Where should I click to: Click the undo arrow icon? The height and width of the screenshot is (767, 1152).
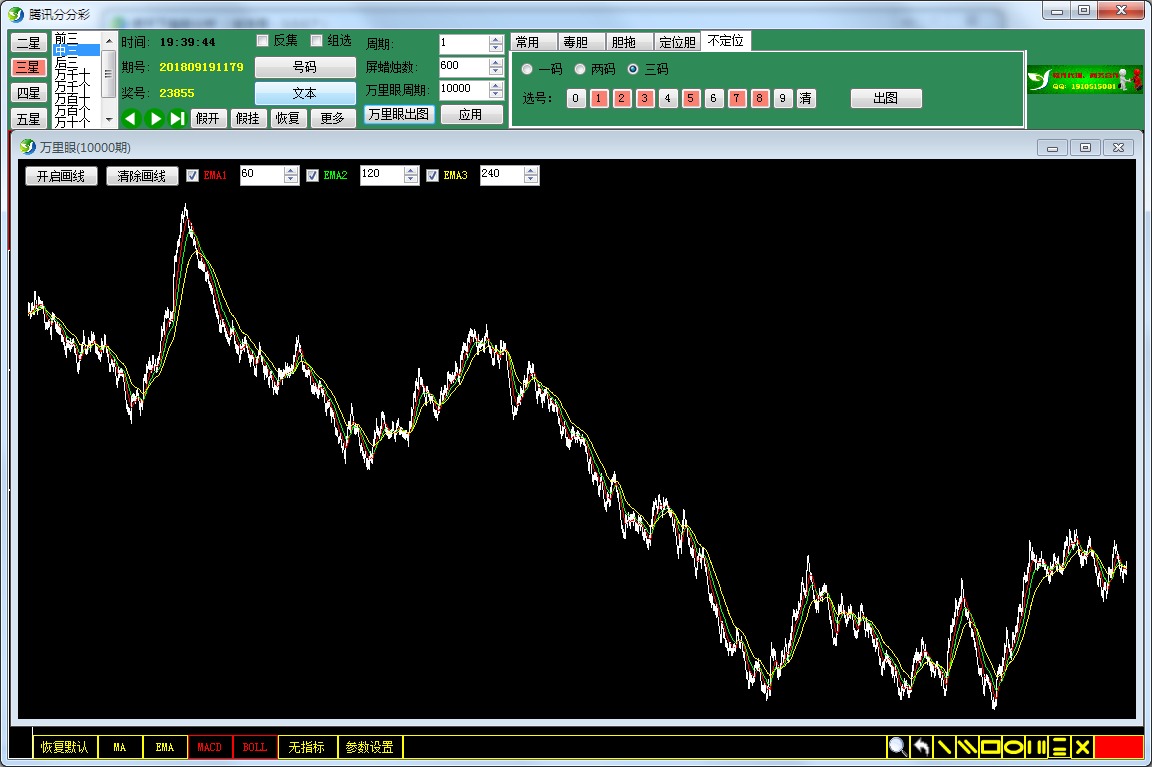pos(921,747)
